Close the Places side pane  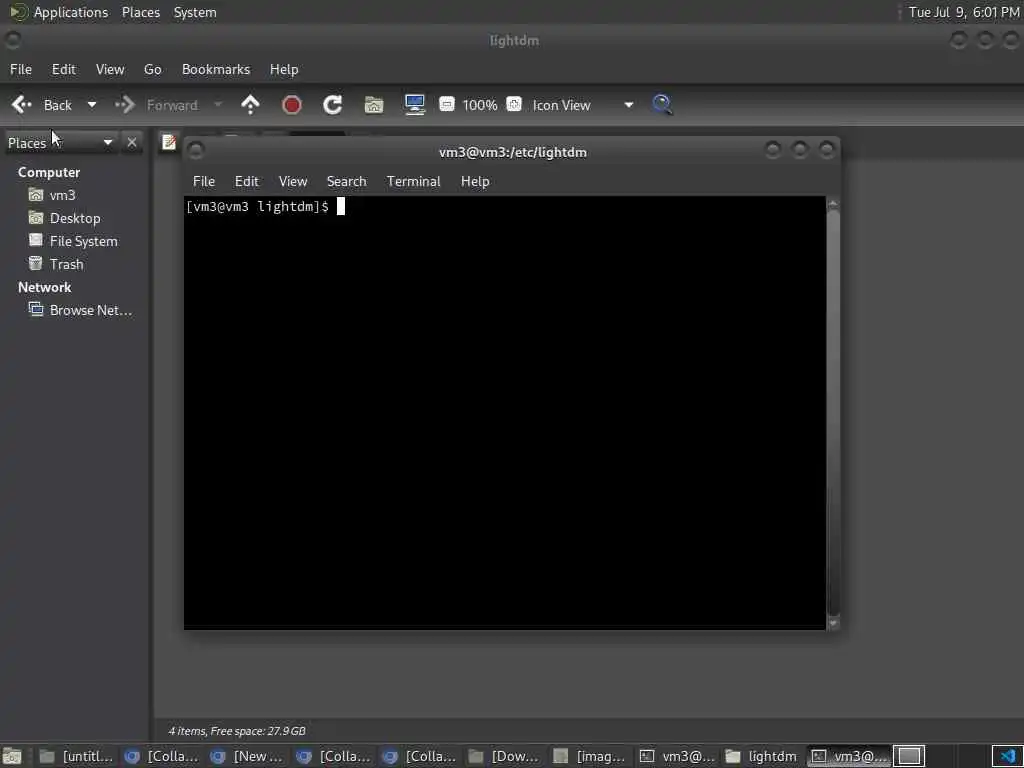point(132,142)
